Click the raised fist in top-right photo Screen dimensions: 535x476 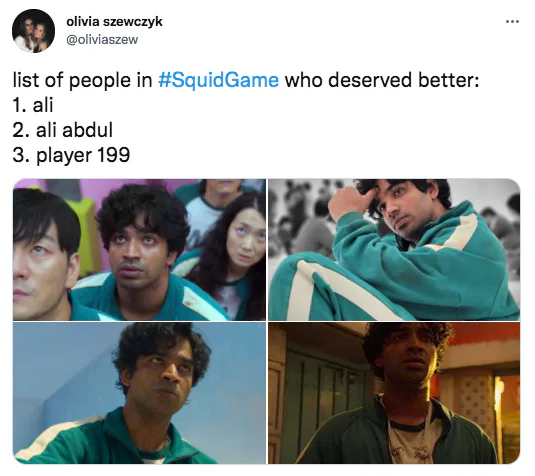(350, 201)
